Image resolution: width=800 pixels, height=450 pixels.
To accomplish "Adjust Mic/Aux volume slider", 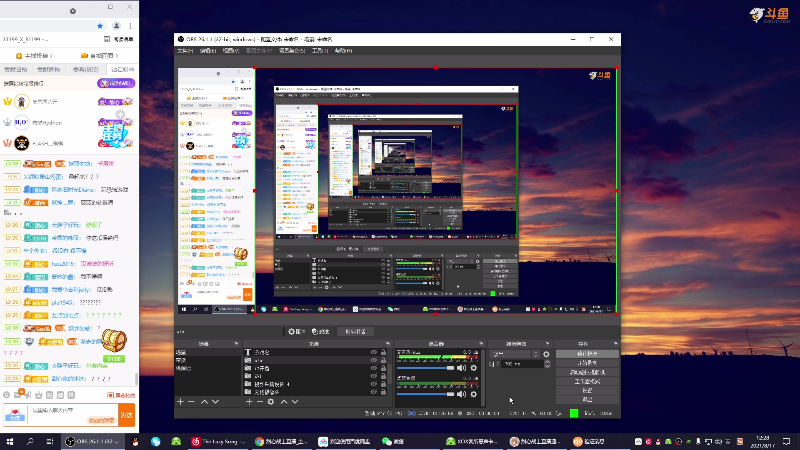I will pyautogui.click(x=426, y=368).
